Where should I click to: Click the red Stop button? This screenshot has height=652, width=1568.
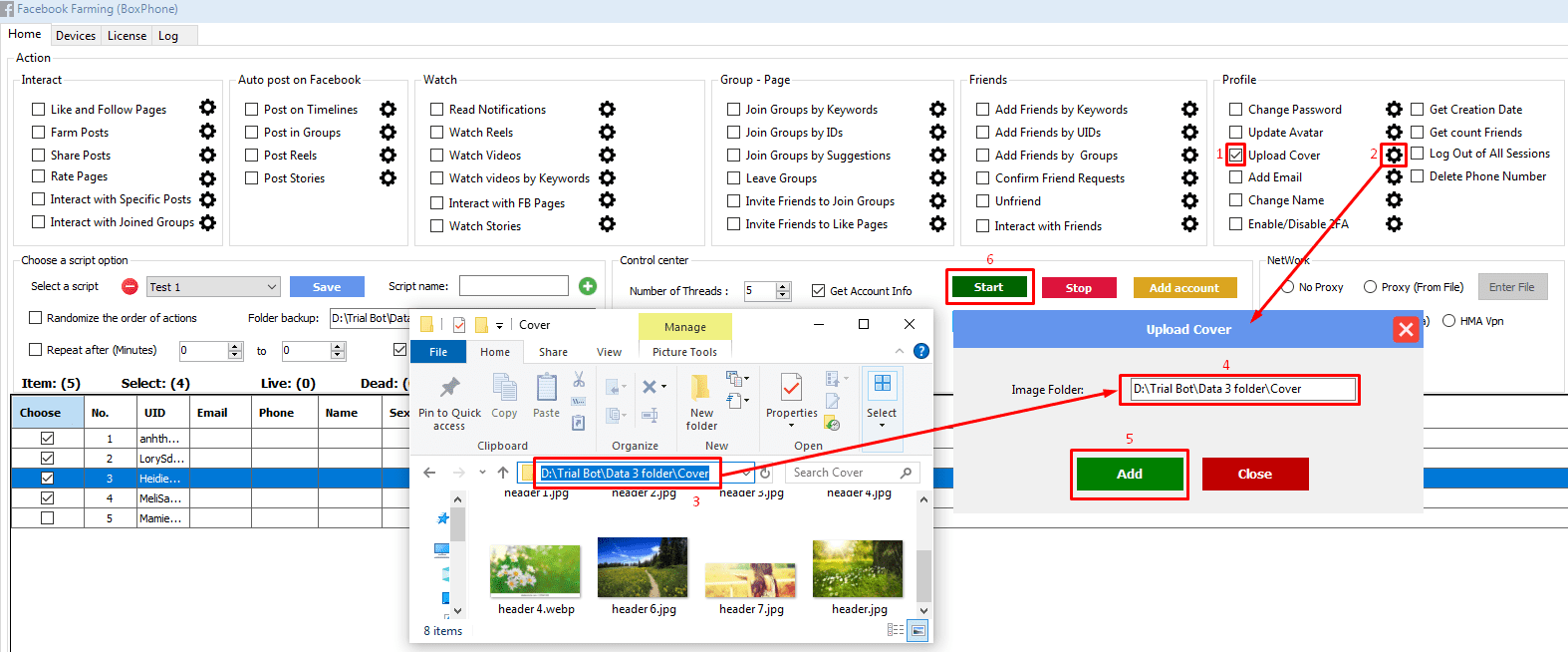pos(1079,288)
